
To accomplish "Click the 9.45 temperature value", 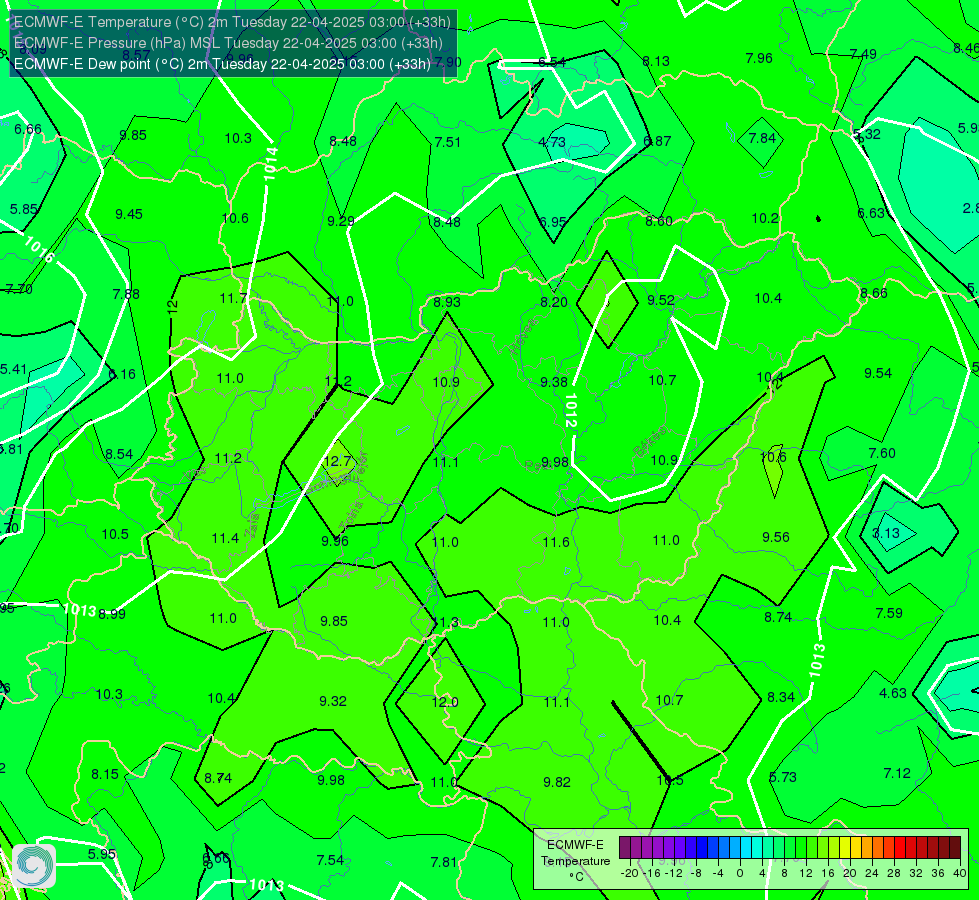I will (x=129, y=214).
